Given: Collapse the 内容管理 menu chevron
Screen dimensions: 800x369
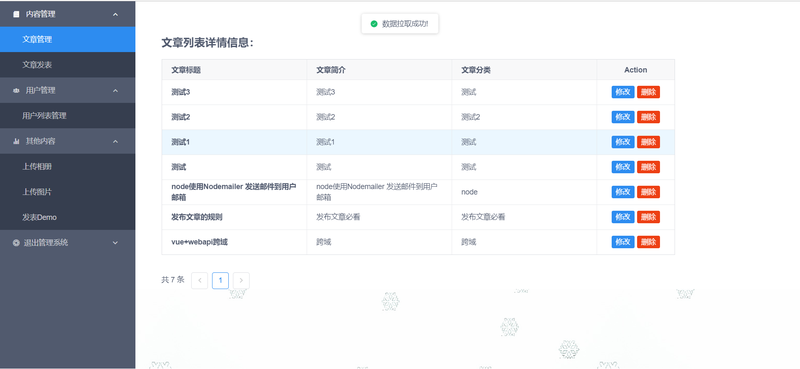Looking at the screenshot, I should pyautogui.click(x=115, y=14).
